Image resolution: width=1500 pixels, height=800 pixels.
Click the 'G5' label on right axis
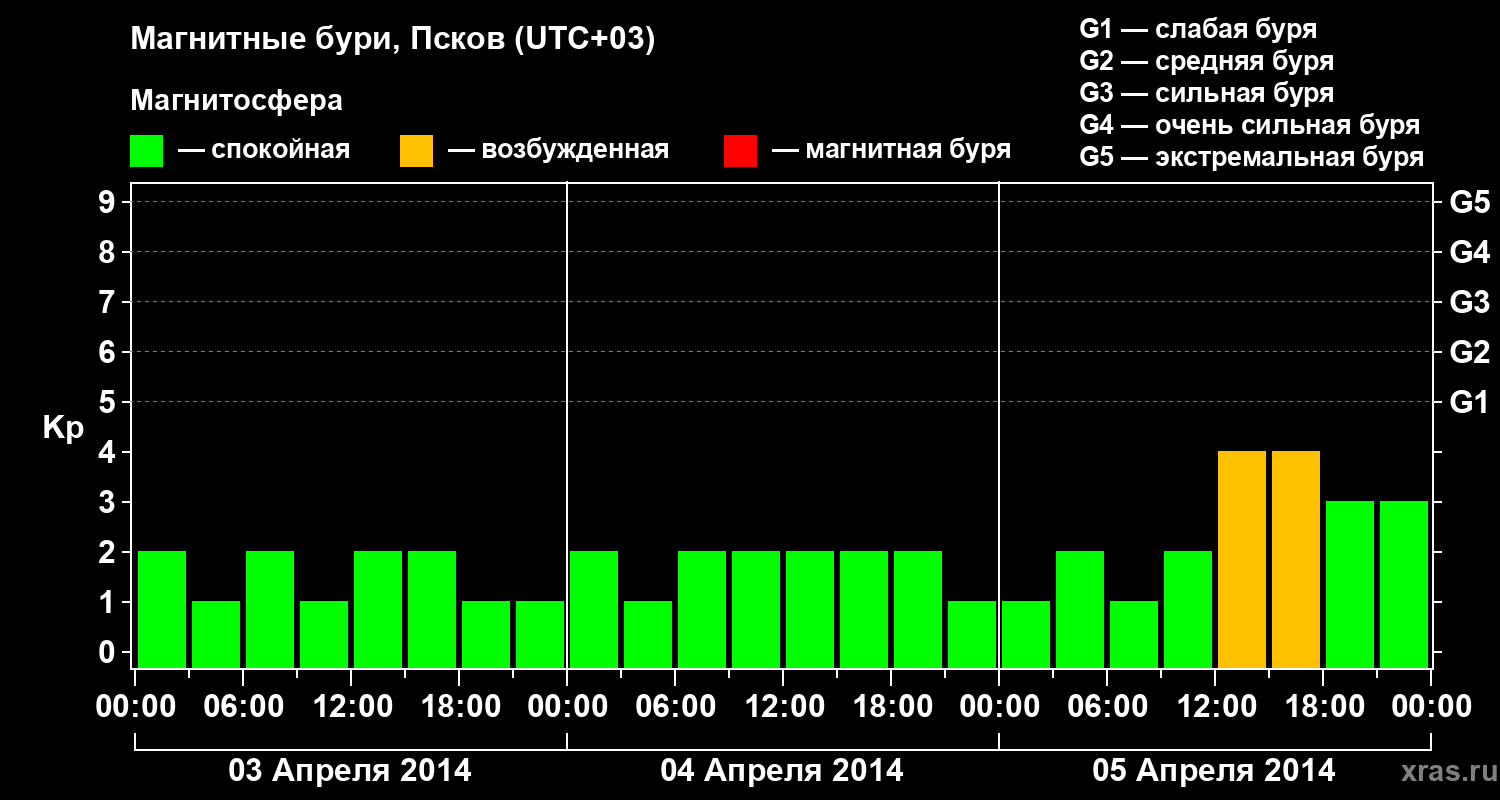coord(1469,202)
